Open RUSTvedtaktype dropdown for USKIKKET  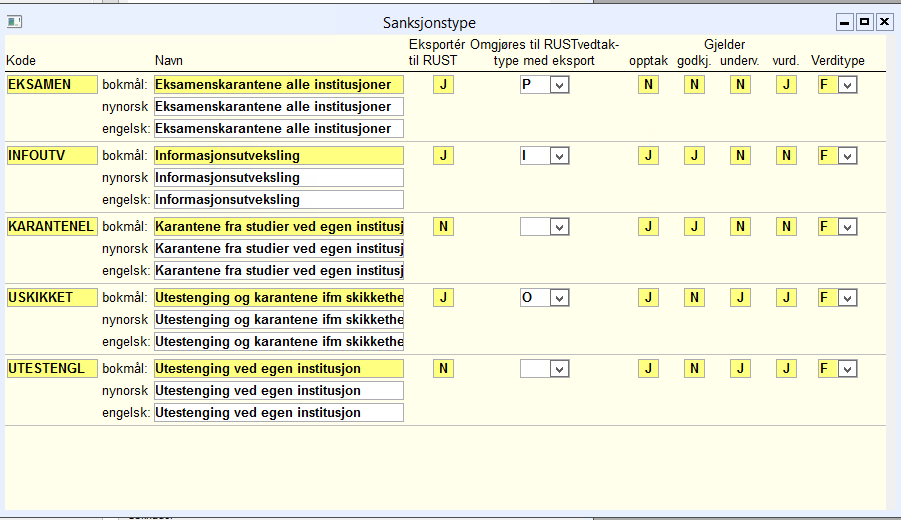point(559,298)
